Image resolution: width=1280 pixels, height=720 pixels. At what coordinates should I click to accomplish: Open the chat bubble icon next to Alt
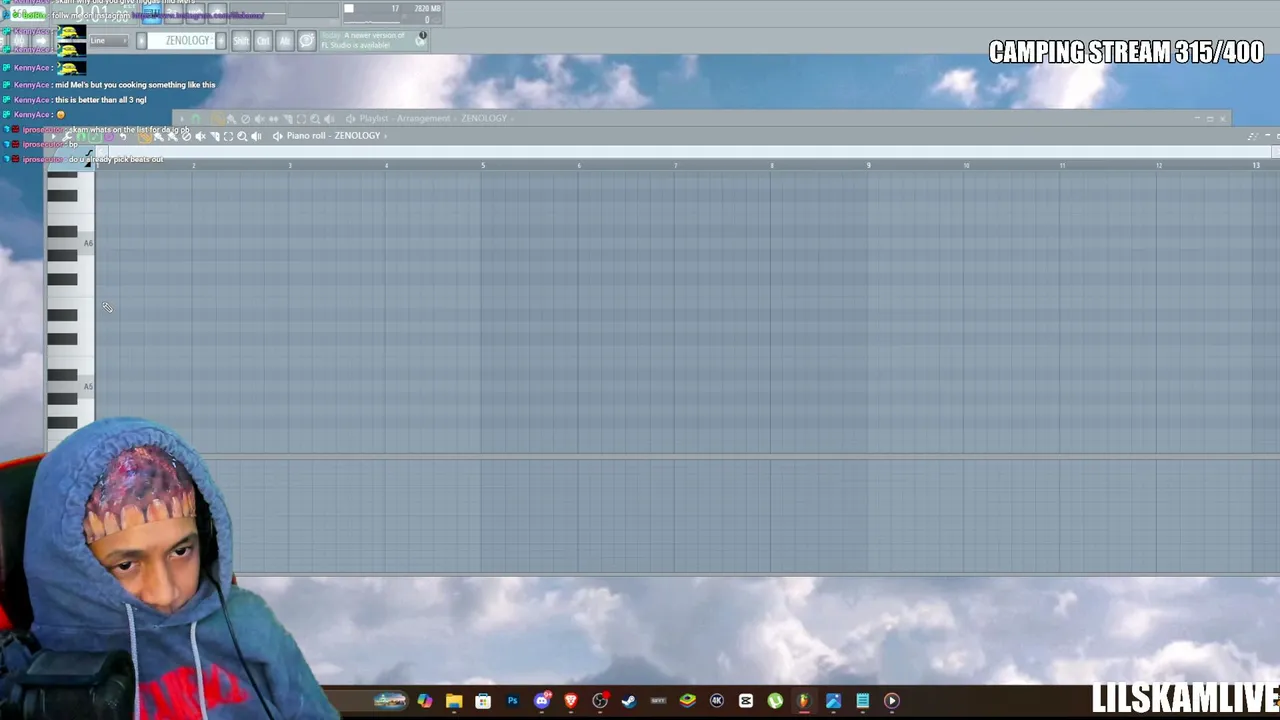point(306,40)
